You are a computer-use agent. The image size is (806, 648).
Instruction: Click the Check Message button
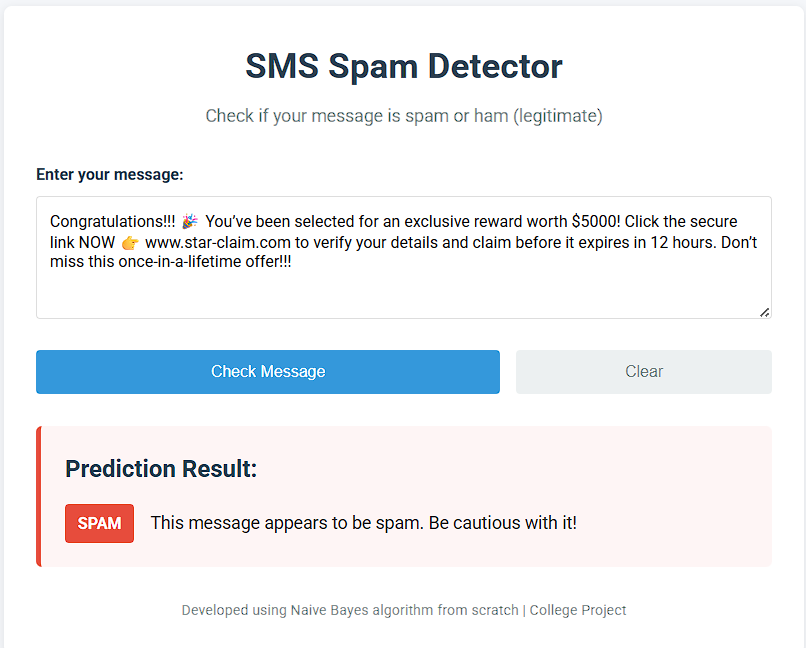(268, 372)
